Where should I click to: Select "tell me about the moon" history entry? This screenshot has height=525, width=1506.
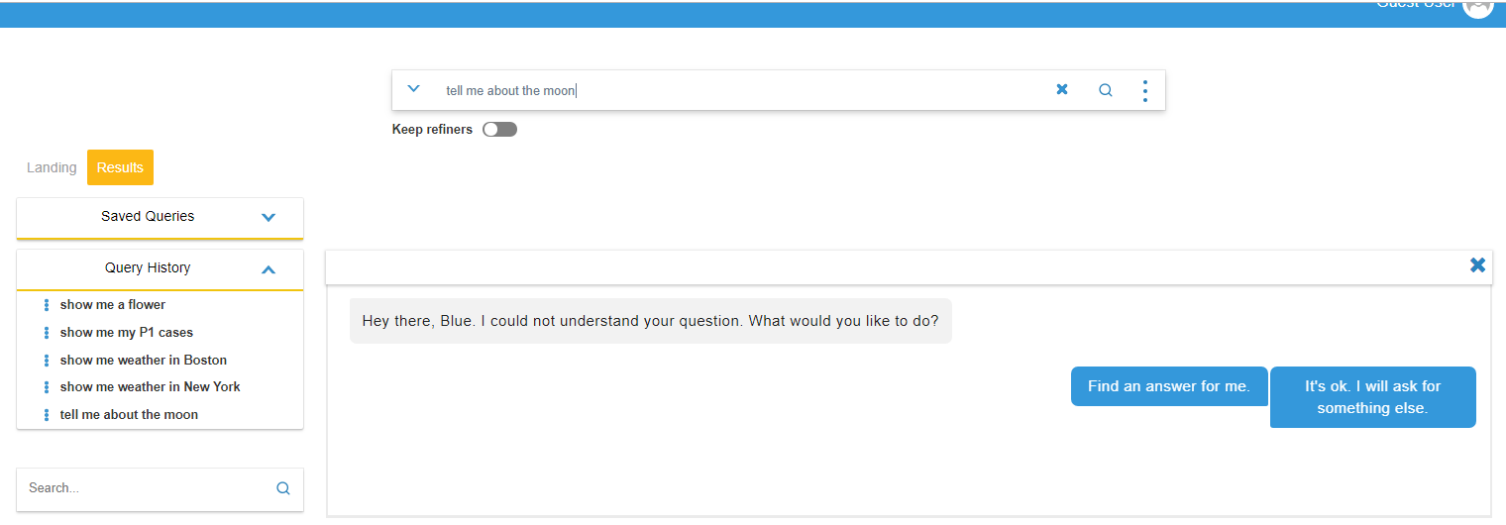[x=129, y=415]
